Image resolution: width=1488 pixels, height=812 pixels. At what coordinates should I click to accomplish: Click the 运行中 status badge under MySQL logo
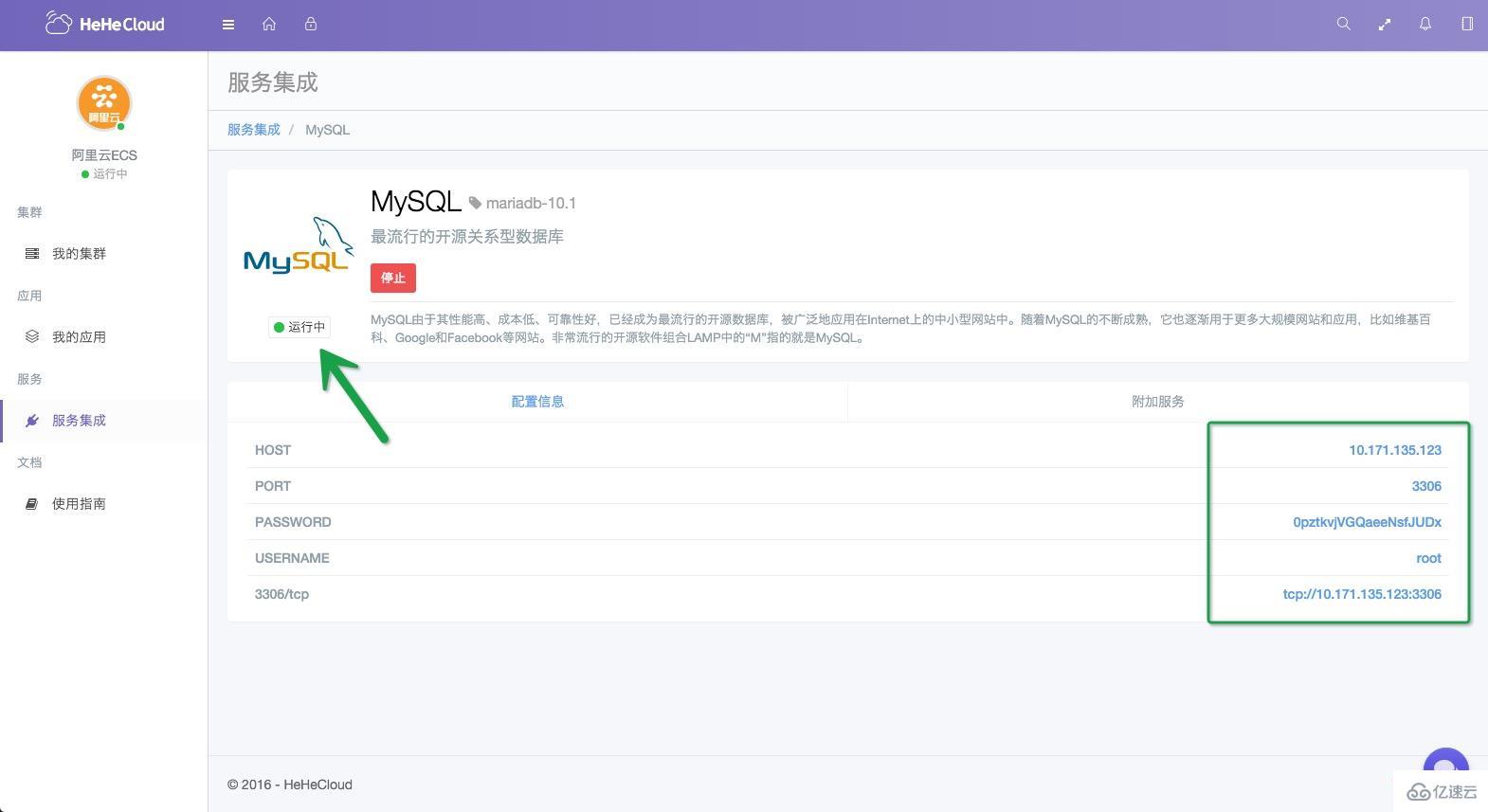click(299, 327)
